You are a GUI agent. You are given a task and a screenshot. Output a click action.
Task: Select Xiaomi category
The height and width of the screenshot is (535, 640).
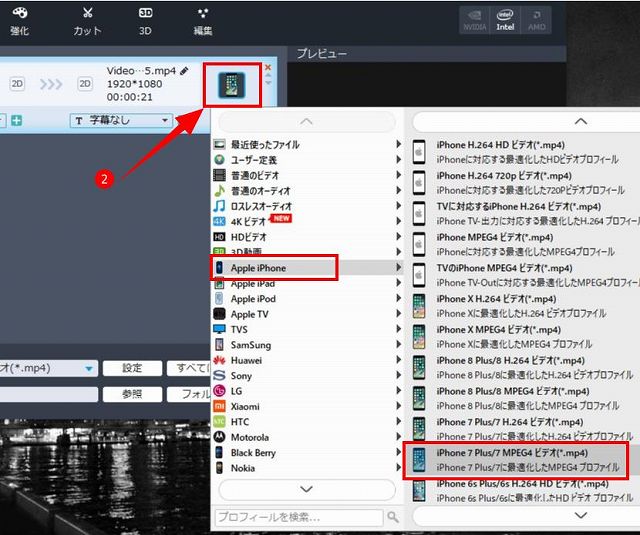coord(306,406)
